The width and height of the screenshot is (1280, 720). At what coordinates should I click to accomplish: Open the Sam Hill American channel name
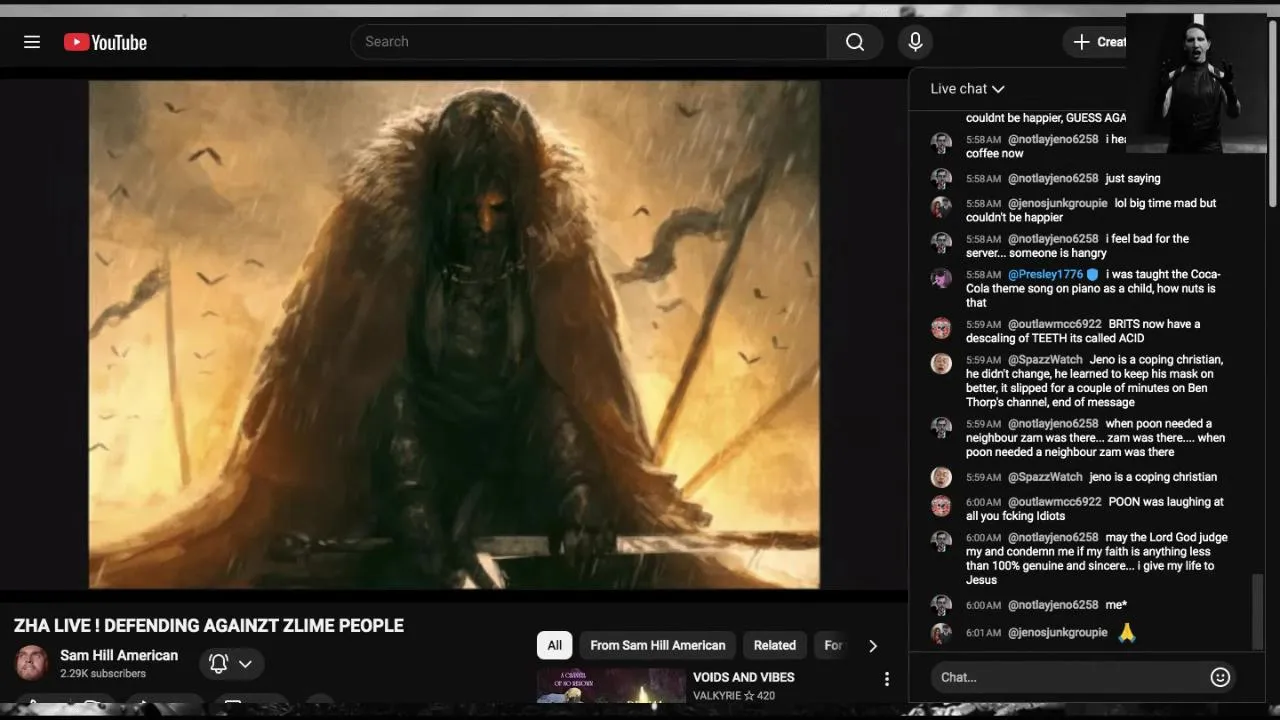(119, 655)
